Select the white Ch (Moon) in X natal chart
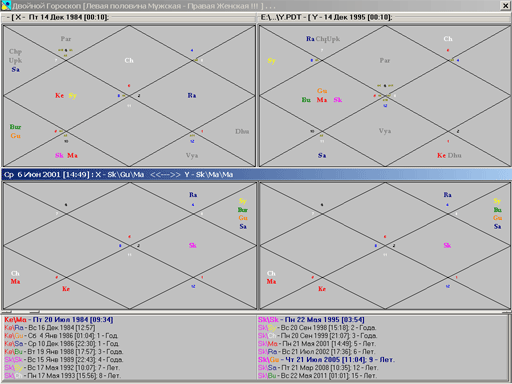Viewport: 512px width, 384px height. coord(129,60)
